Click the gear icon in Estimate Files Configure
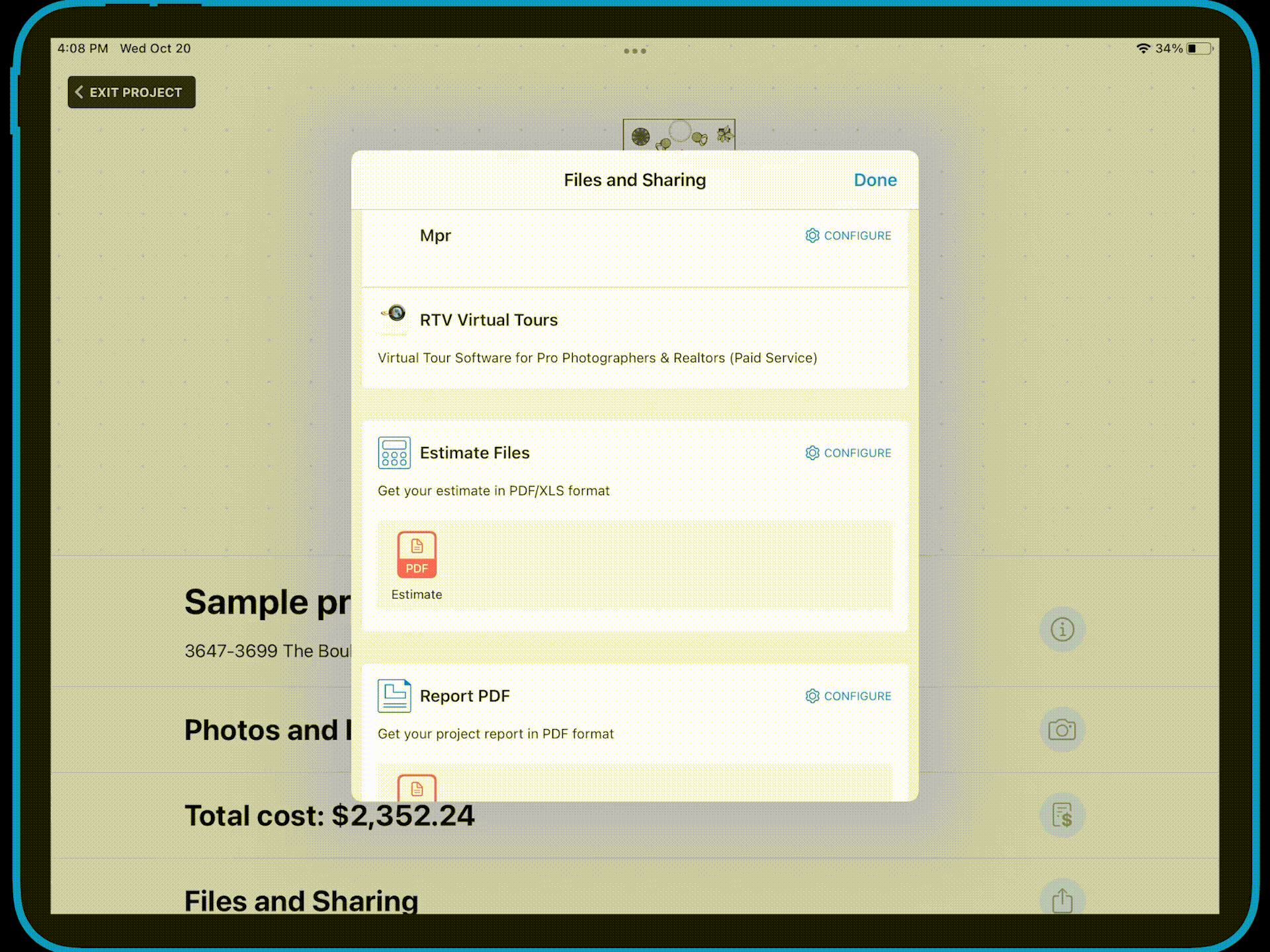The image size is (1270, 952). (x=812, y=453)
